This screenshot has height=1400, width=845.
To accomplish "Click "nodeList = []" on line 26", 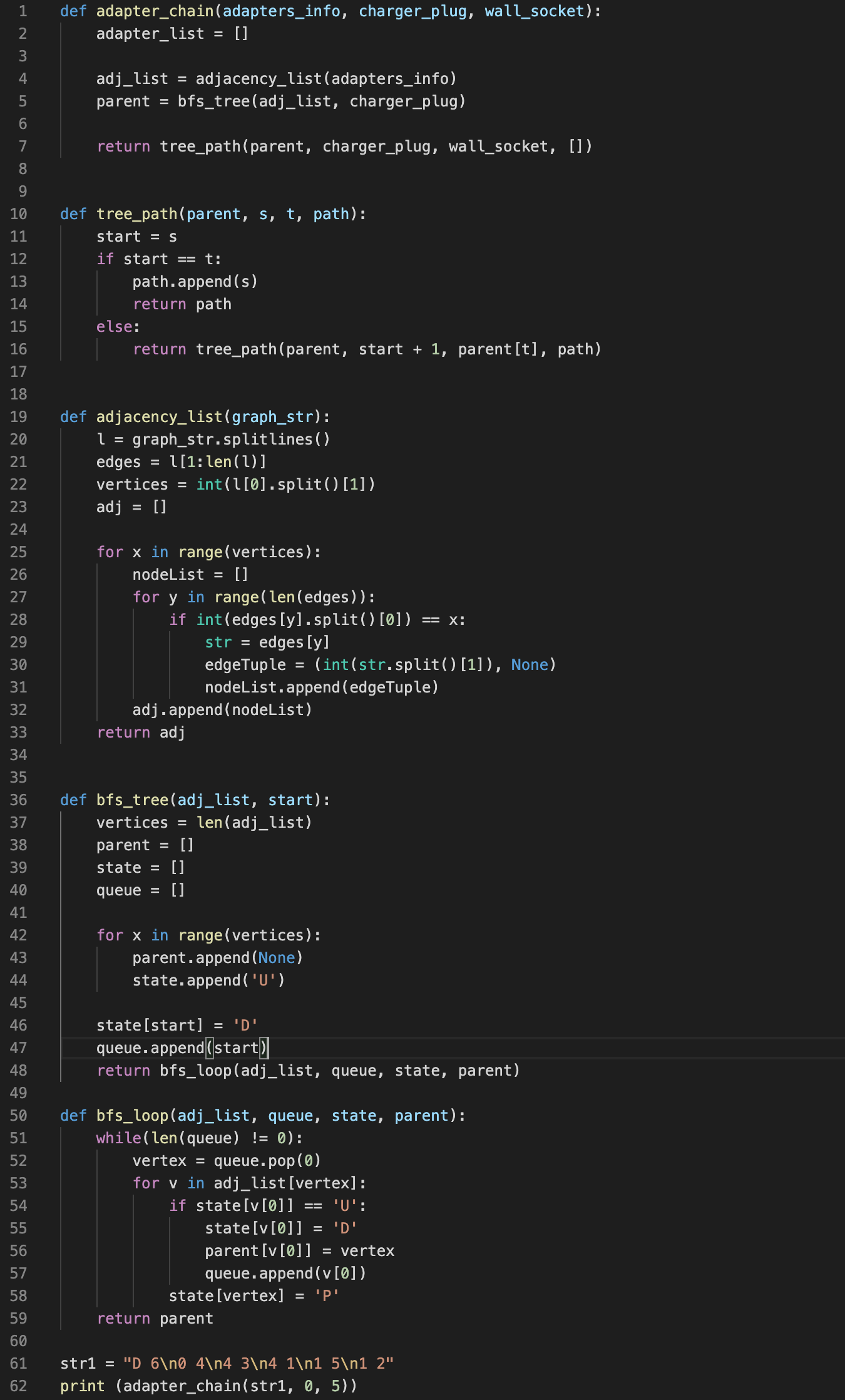I will 191,575.
